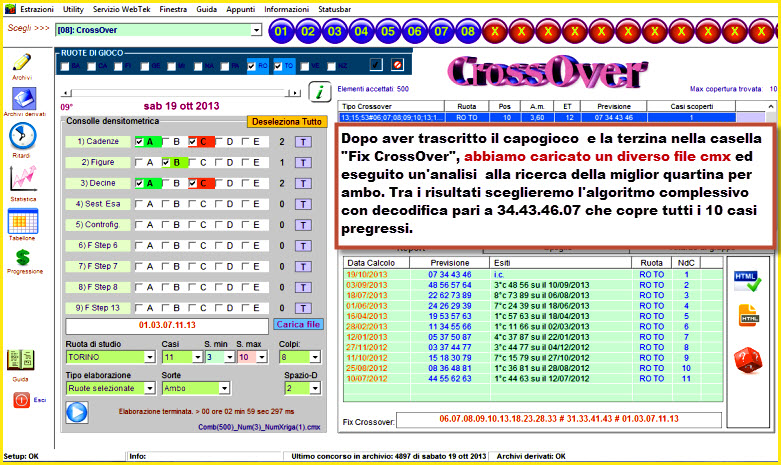
Task: Open the Colpi dropdown showing 8
Action: tap(315, 357)
